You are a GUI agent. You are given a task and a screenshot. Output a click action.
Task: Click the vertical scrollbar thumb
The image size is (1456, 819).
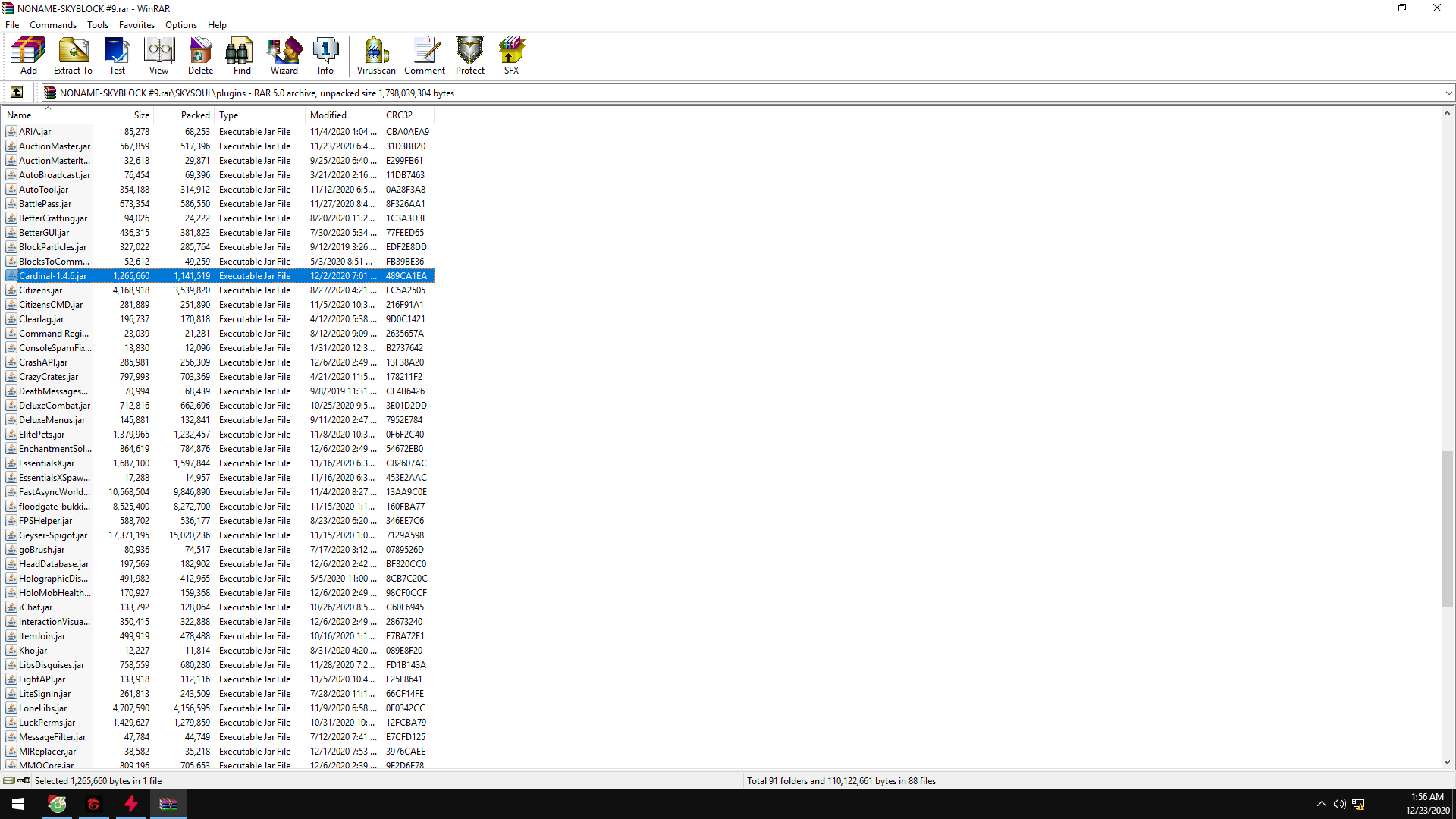(x=1447, y=529)
